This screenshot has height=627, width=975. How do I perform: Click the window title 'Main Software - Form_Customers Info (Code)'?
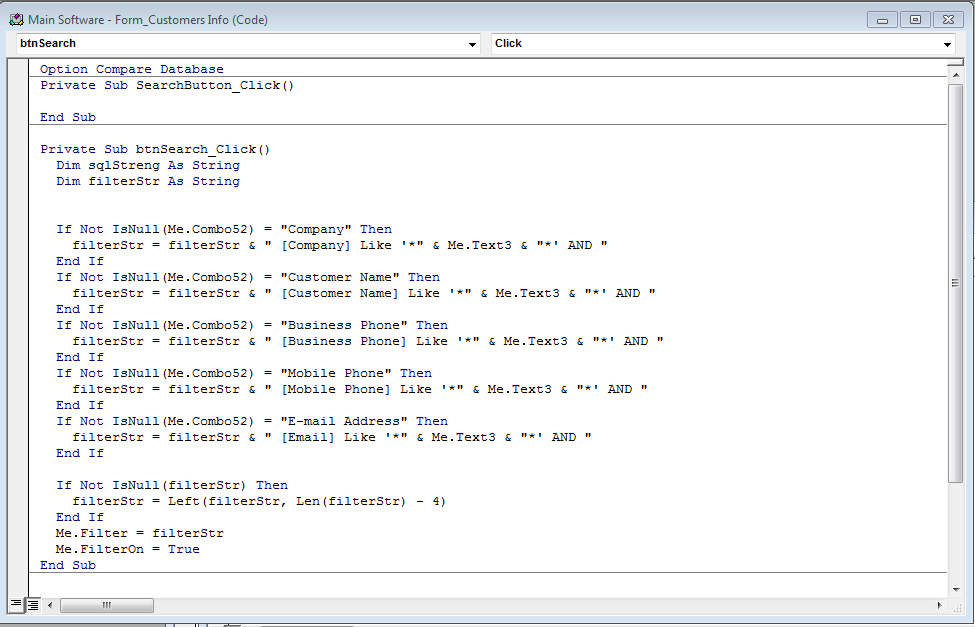[148, 20]
